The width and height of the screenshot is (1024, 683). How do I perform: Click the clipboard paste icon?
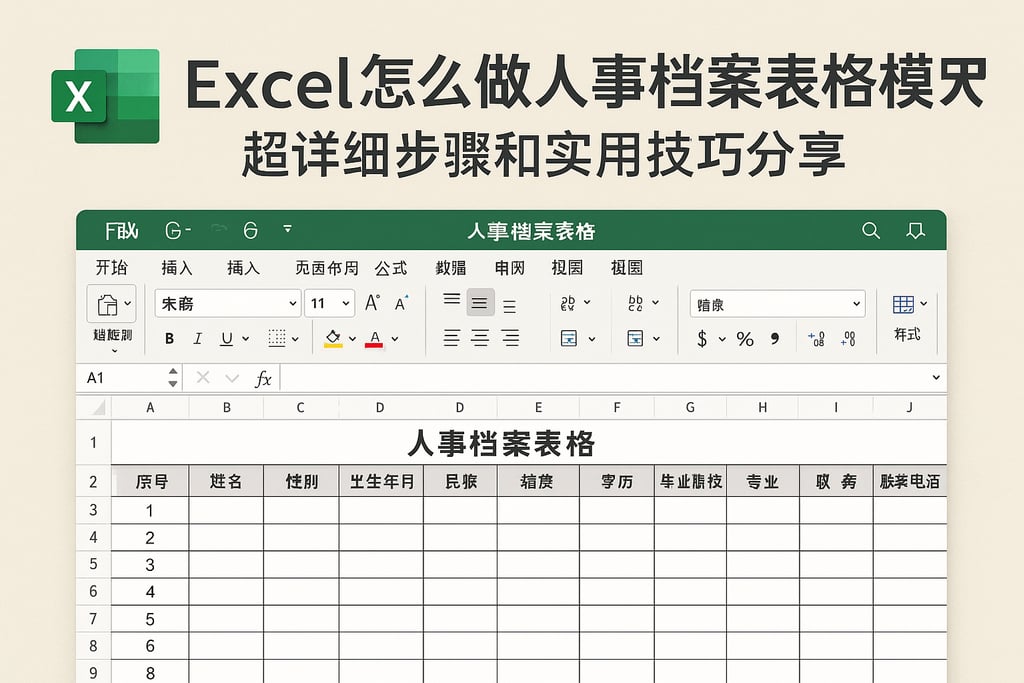click(106, 303)
